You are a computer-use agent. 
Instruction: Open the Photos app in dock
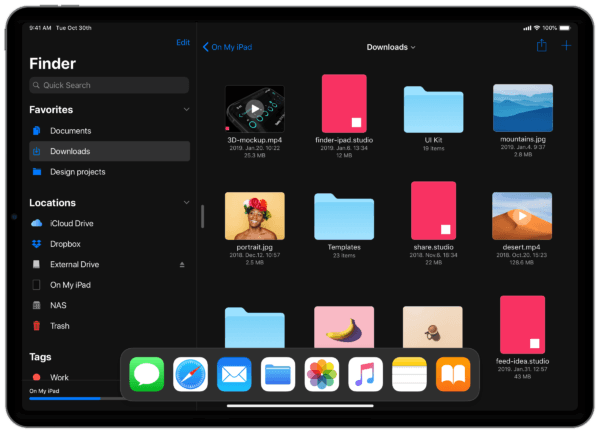322,376
